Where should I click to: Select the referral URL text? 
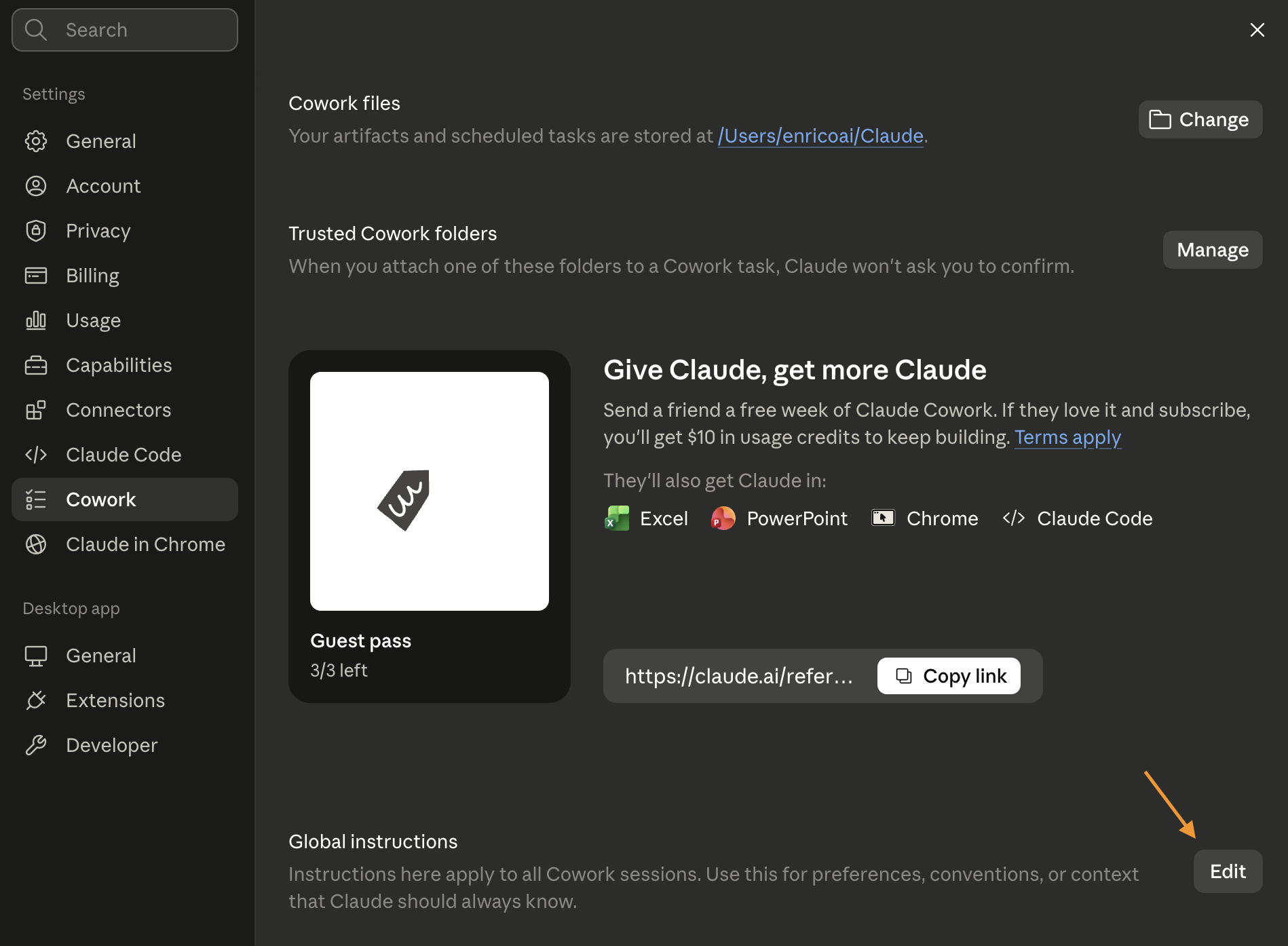pyautogui.click(x=739, y=676)
